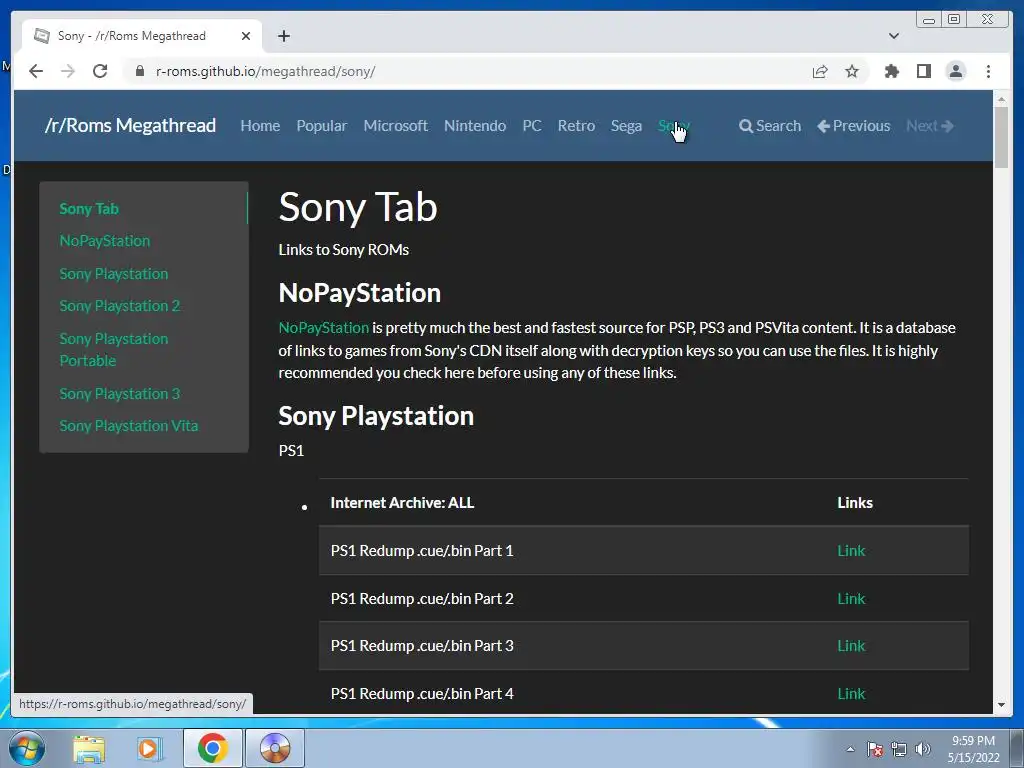
Task: Open the clock showing 9:59 PM
Action: click(974, 749)
